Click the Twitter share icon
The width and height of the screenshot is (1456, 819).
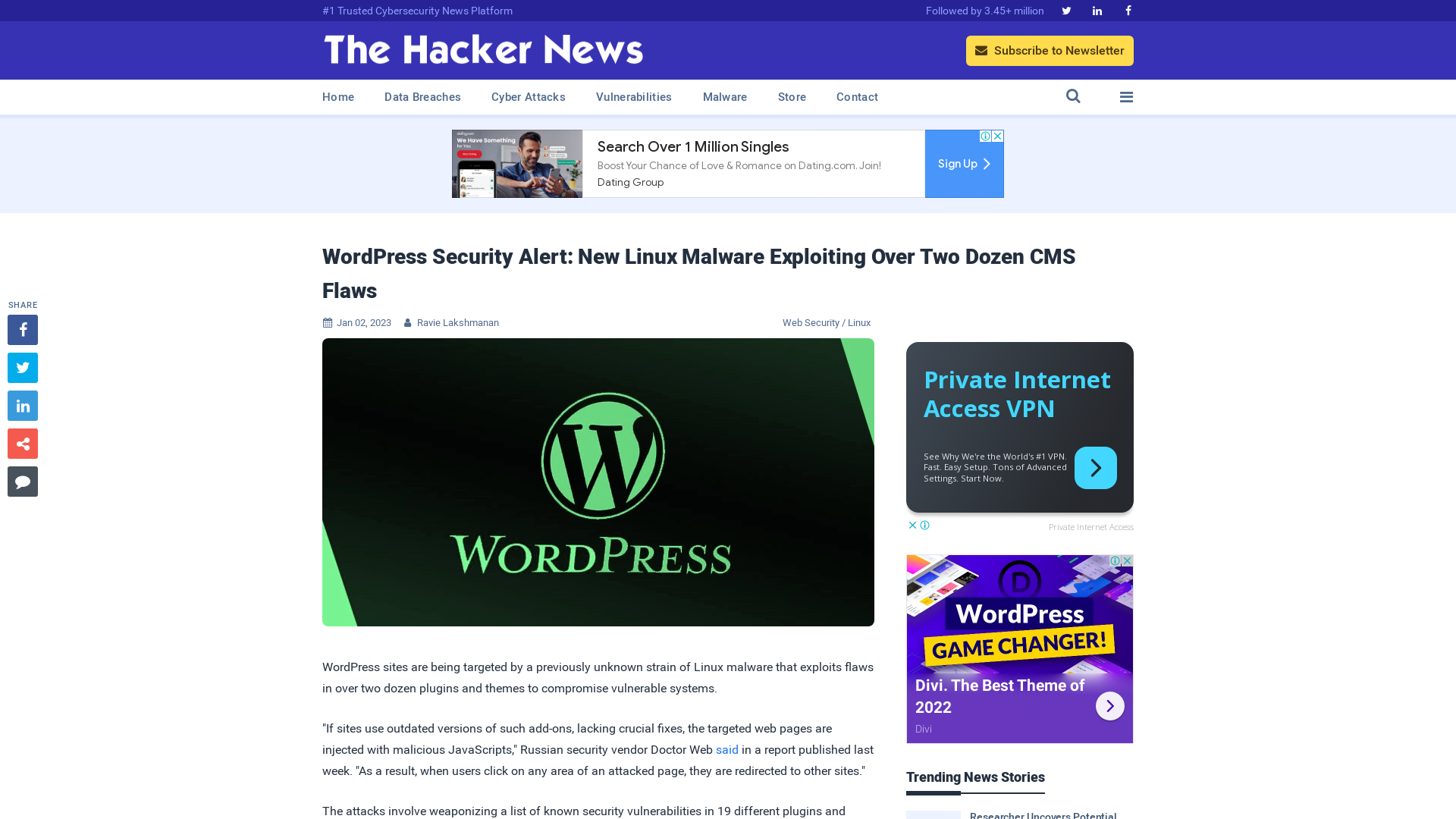(22, 367)
